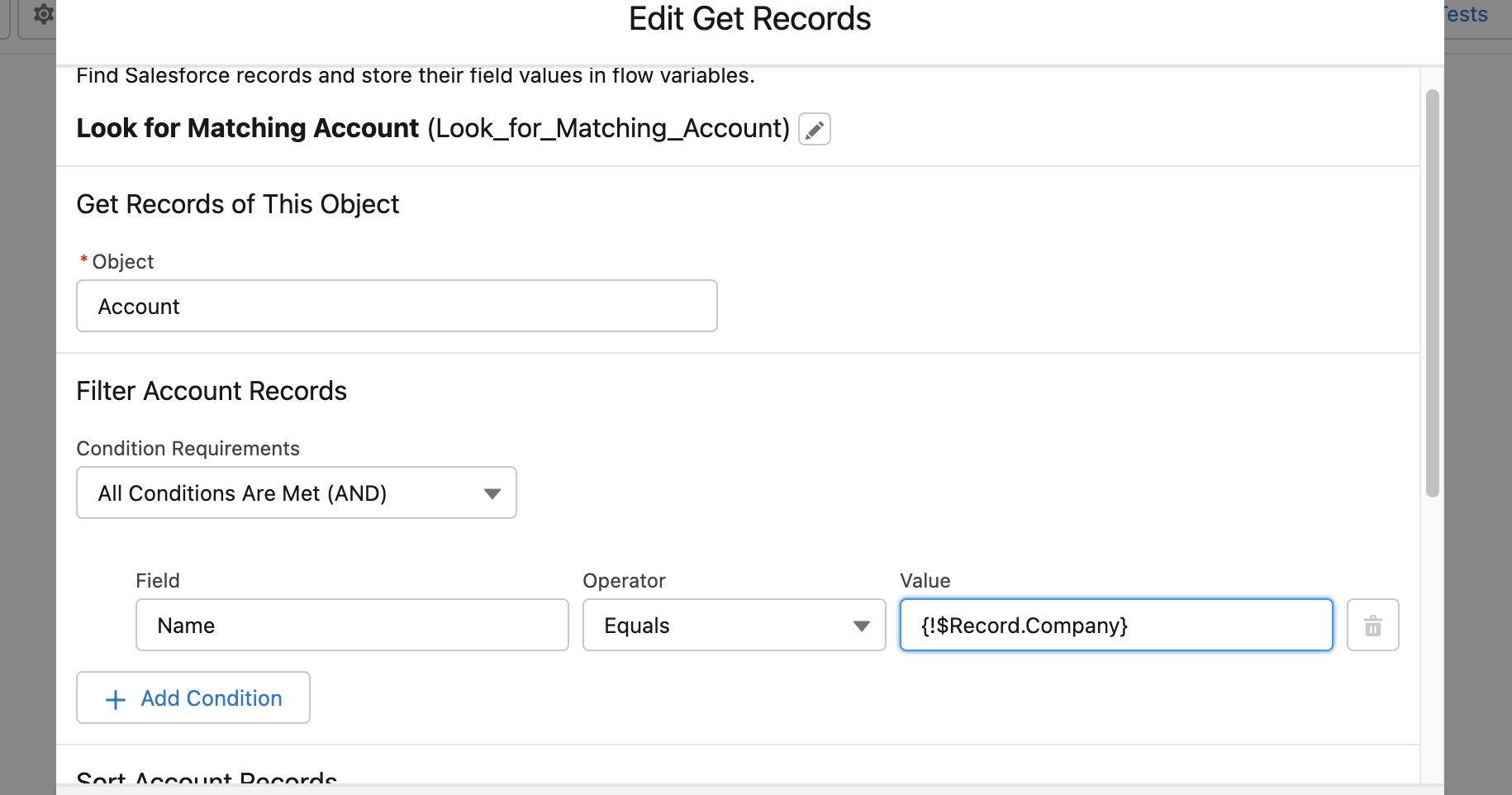Add a new filter condition
This screenshot has width=1512, height=795.
tap(193, 697)
